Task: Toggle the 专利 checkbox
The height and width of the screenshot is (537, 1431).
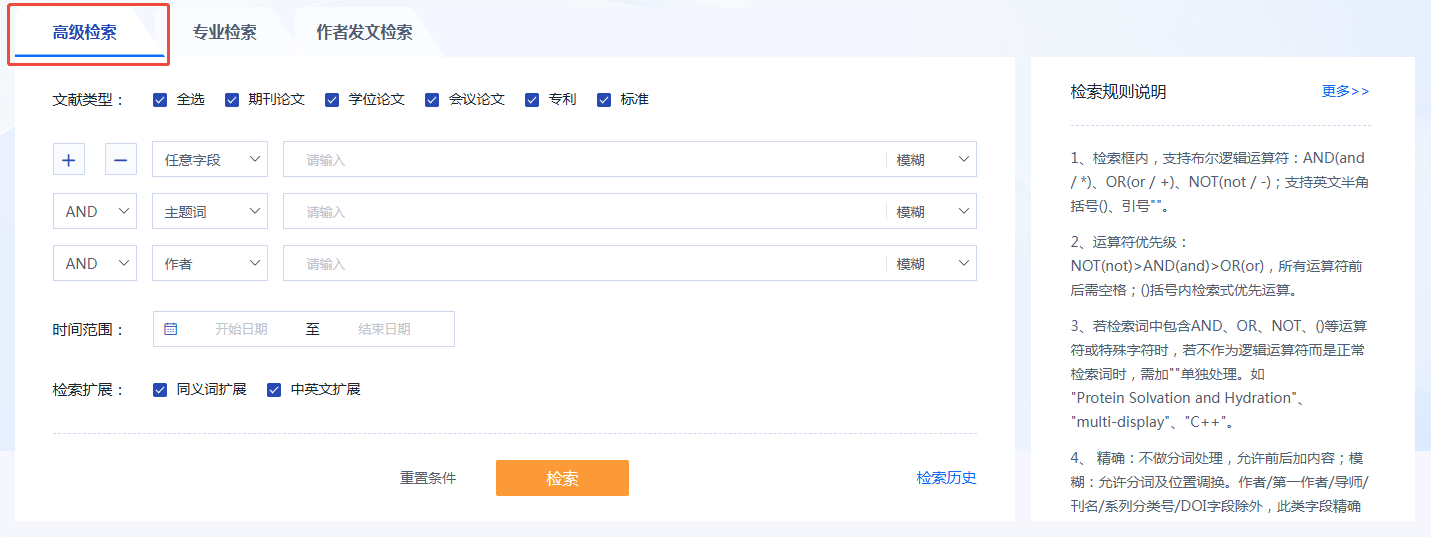Action: (532, 100)
